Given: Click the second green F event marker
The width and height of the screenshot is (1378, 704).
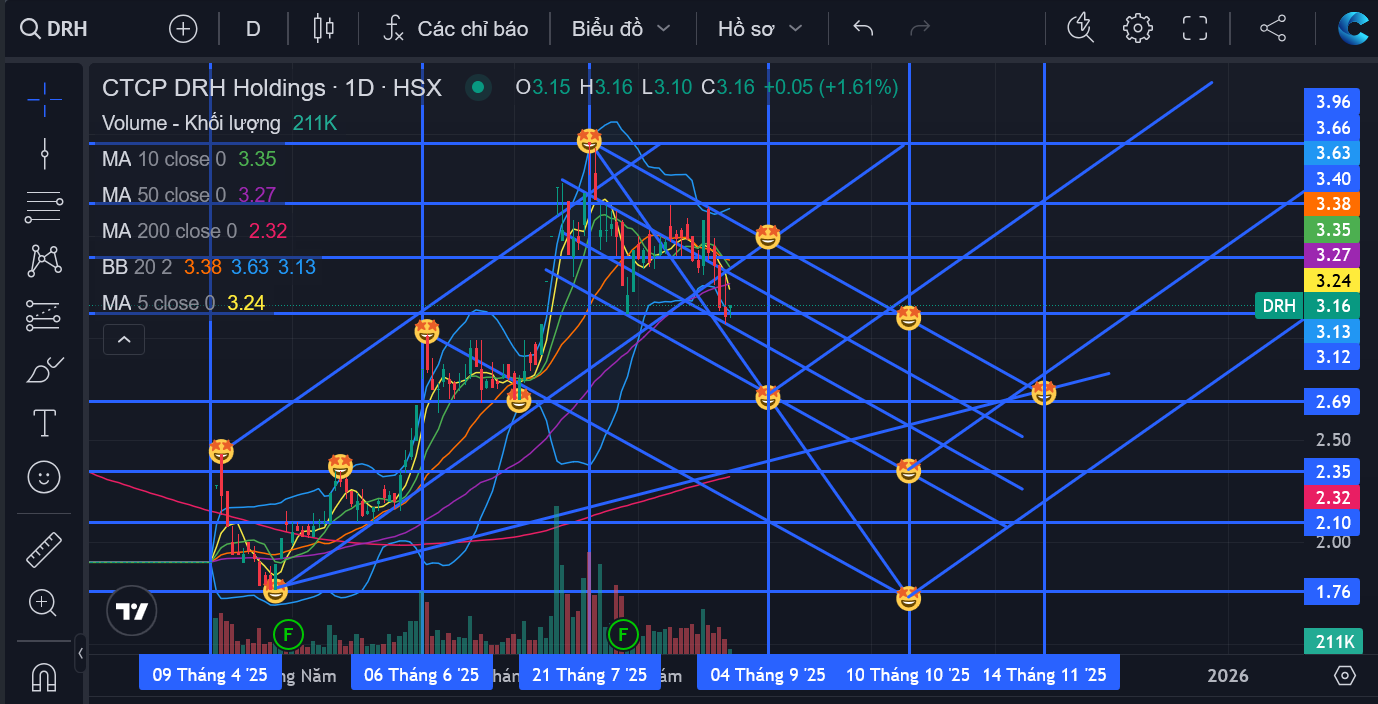Looking at the screenshot, I should [623, 633].
